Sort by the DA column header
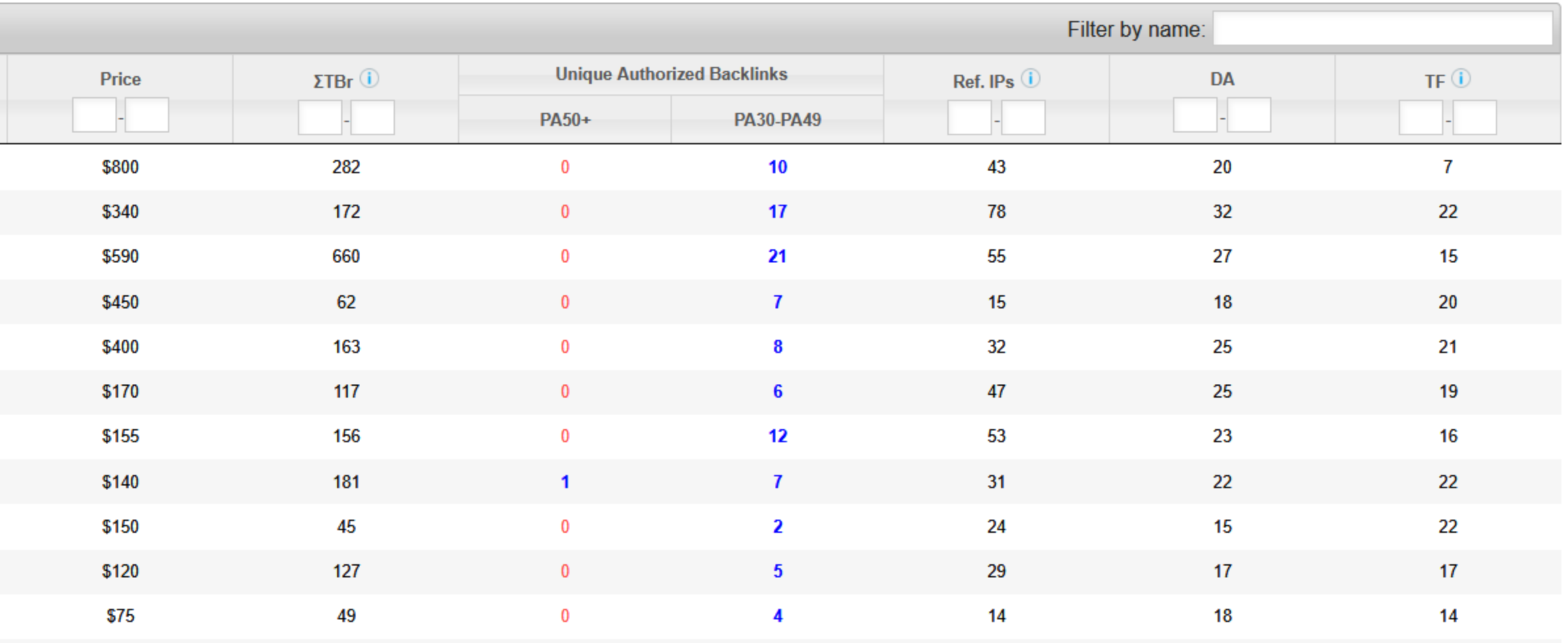This screenshot has height=643, width=1568. coord(1222,79)
